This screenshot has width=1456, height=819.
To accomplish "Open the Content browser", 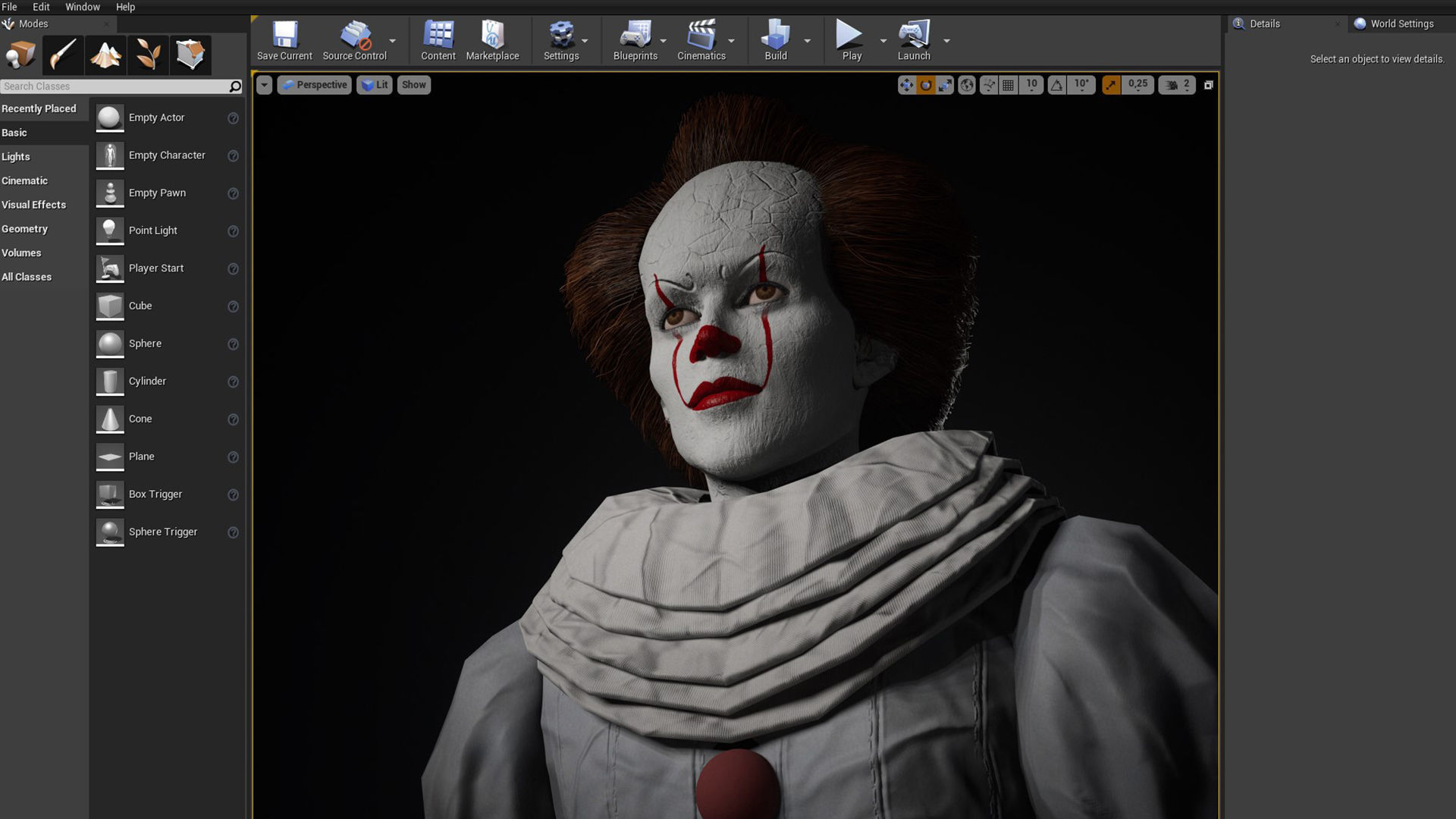I will (438, 41).
